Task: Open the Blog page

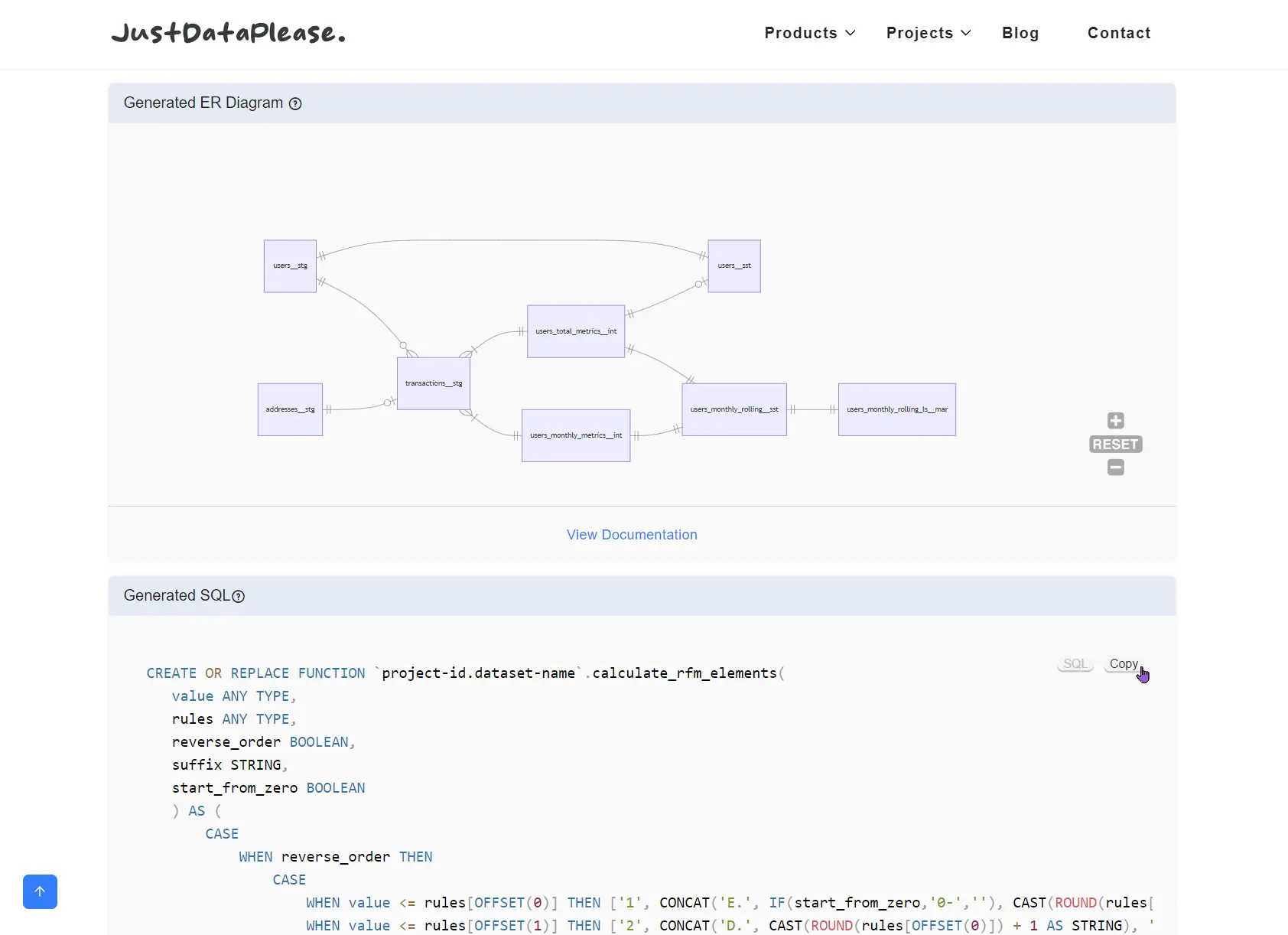Action: (1020, 33)
